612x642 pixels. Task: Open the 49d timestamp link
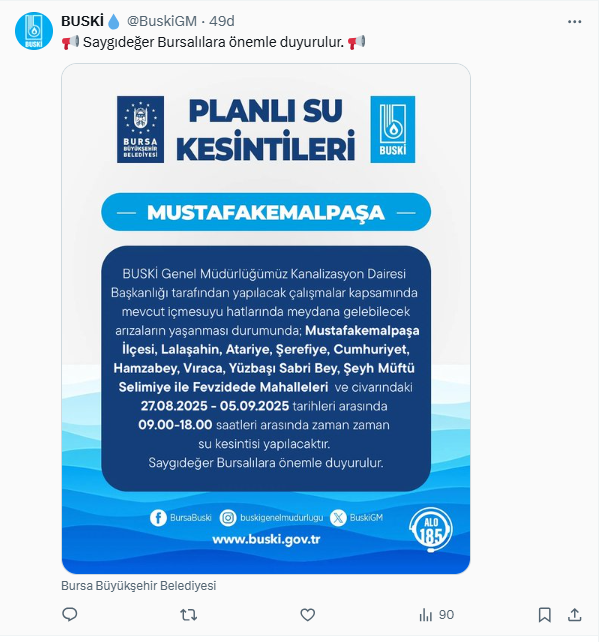coord(222,21)
